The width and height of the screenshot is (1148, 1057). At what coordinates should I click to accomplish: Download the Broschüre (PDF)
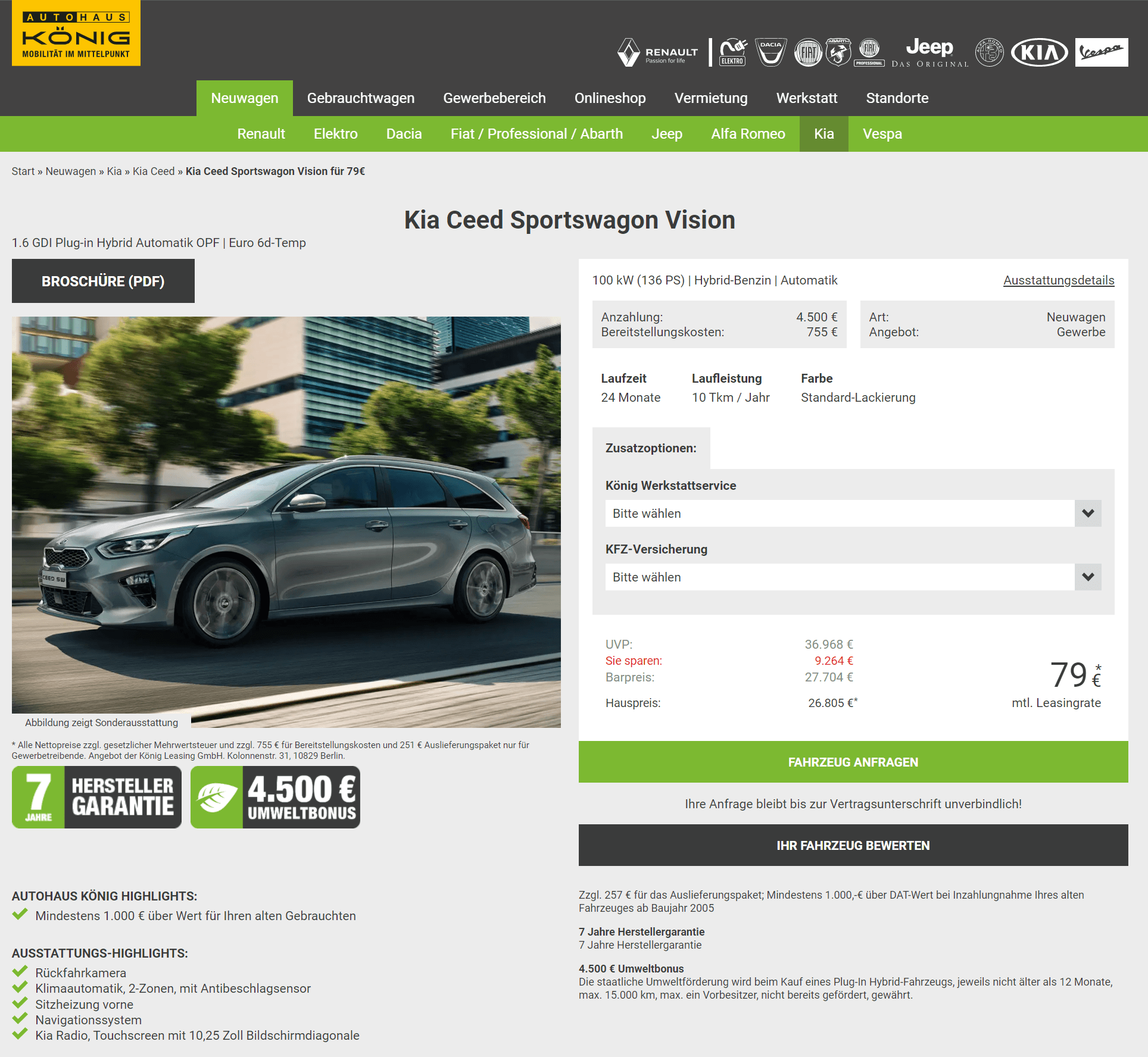pos(103,281)
